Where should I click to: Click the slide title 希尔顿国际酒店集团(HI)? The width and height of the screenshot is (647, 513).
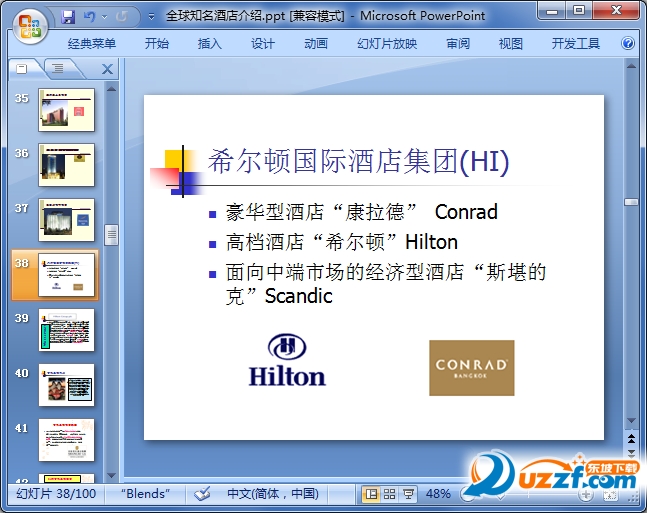[x=358, y=161]
